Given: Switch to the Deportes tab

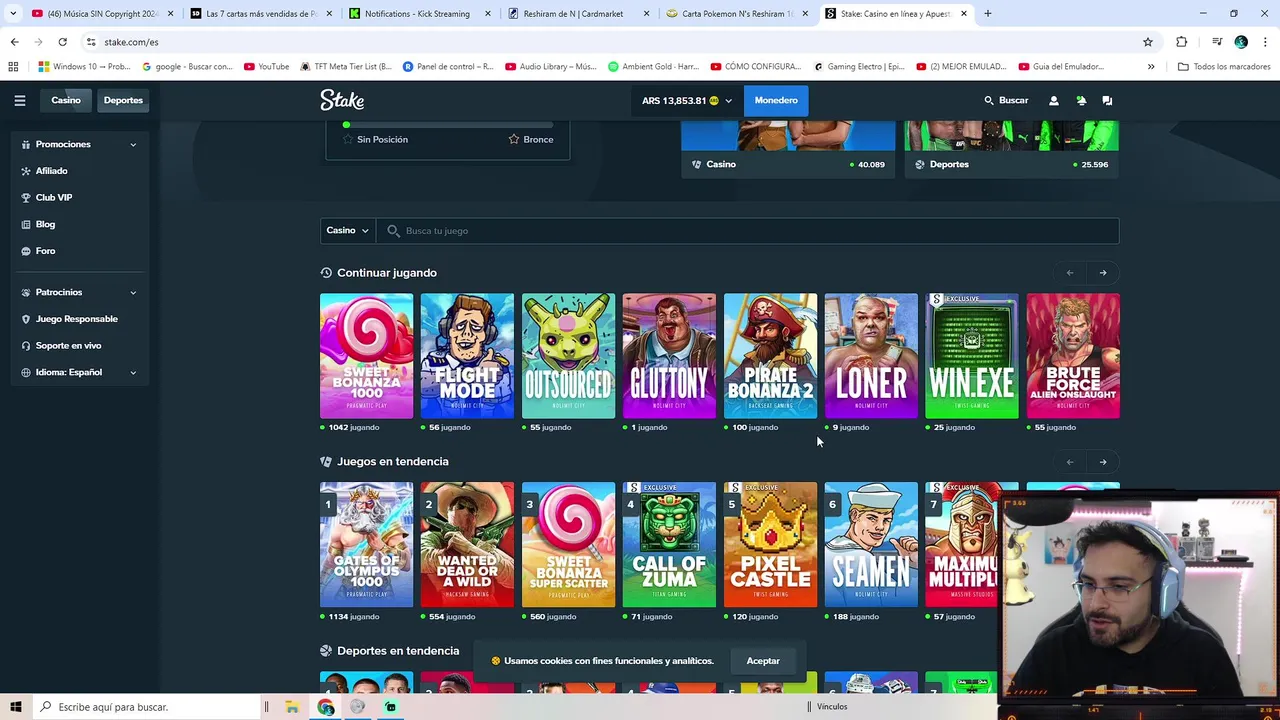Looking at the screenshot, I should (x=123, y=100).
